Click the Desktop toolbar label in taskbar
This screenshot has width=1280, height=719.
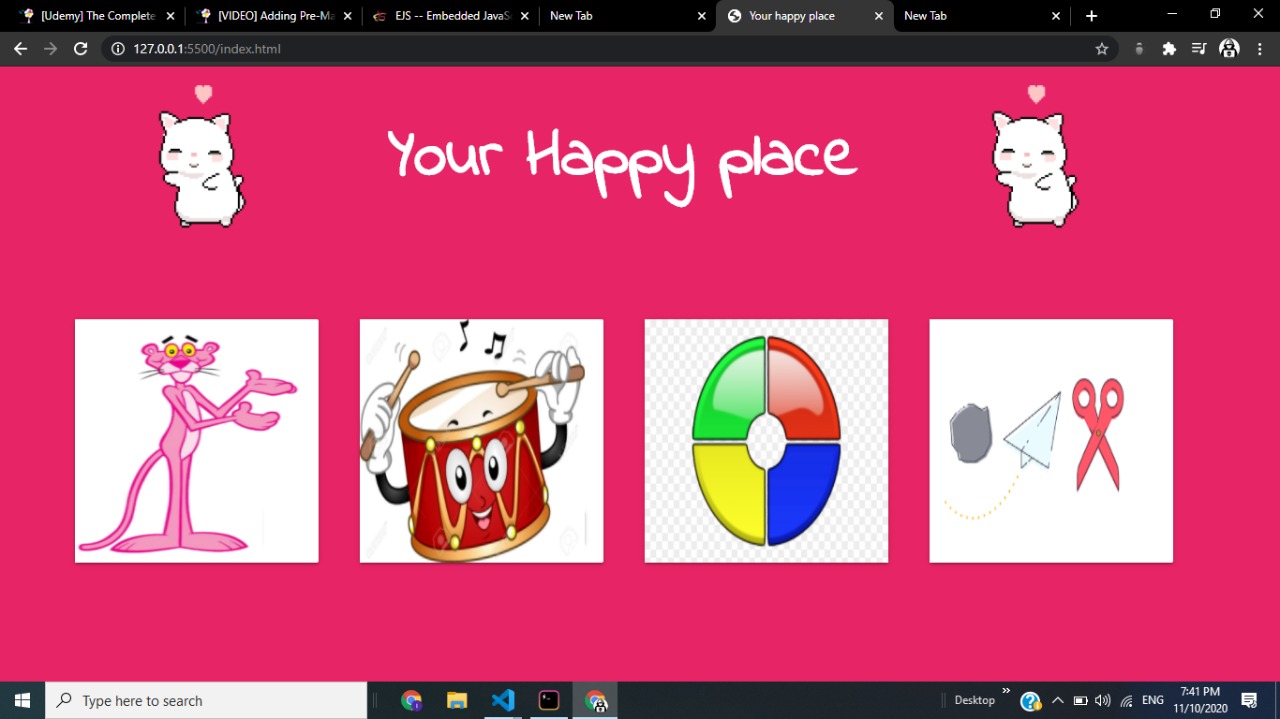tap(975, 700)
